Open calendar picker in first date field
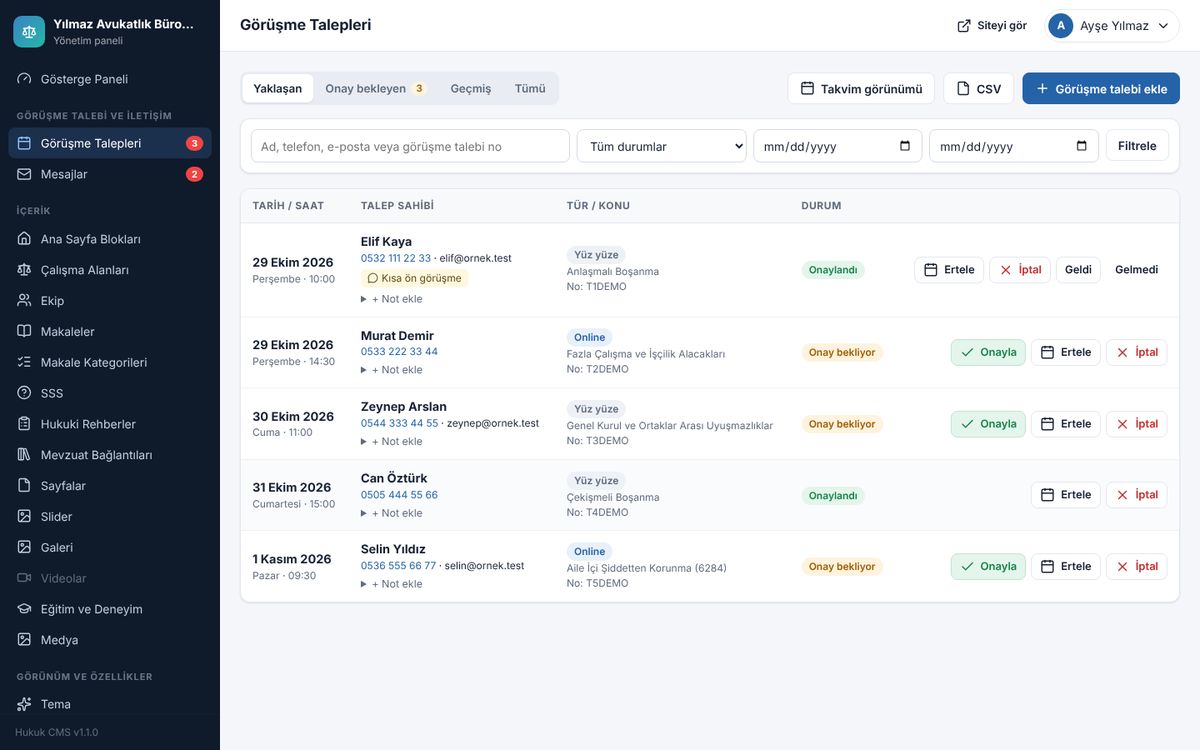1200x750 pixels. [x=905, y=146]
